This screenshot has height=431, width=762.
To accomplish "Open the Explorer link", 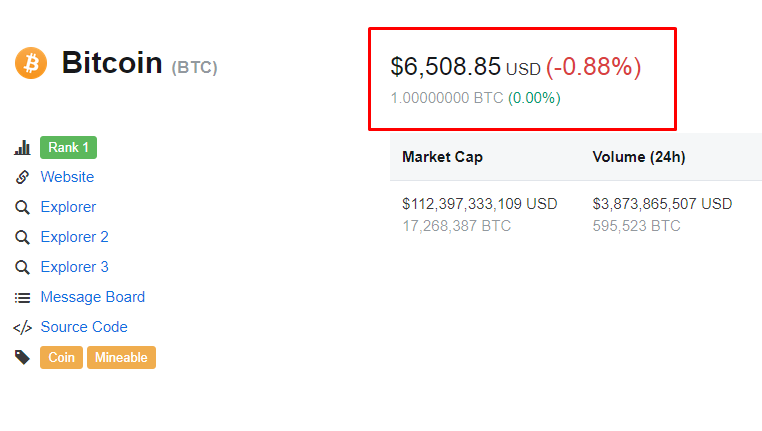I will (x=68, y=207).
